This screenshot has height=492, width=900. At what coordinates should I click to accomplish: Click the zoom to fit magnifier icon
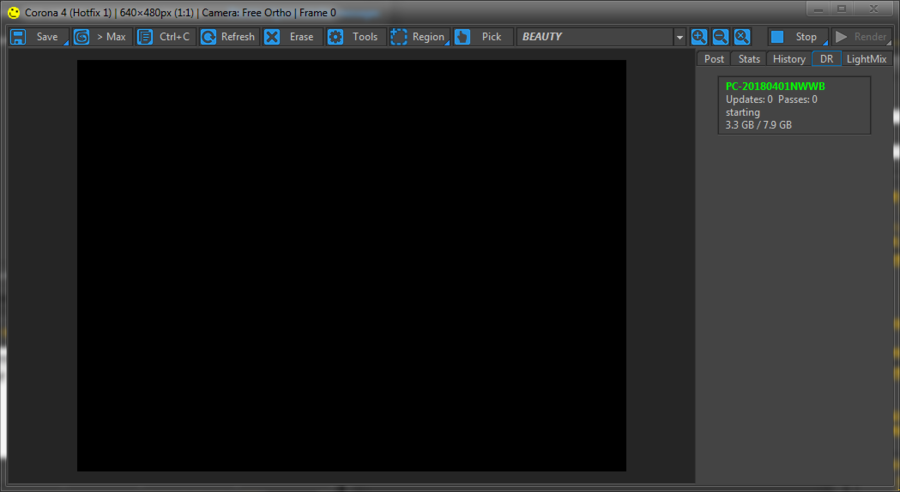tap(742, 37)
